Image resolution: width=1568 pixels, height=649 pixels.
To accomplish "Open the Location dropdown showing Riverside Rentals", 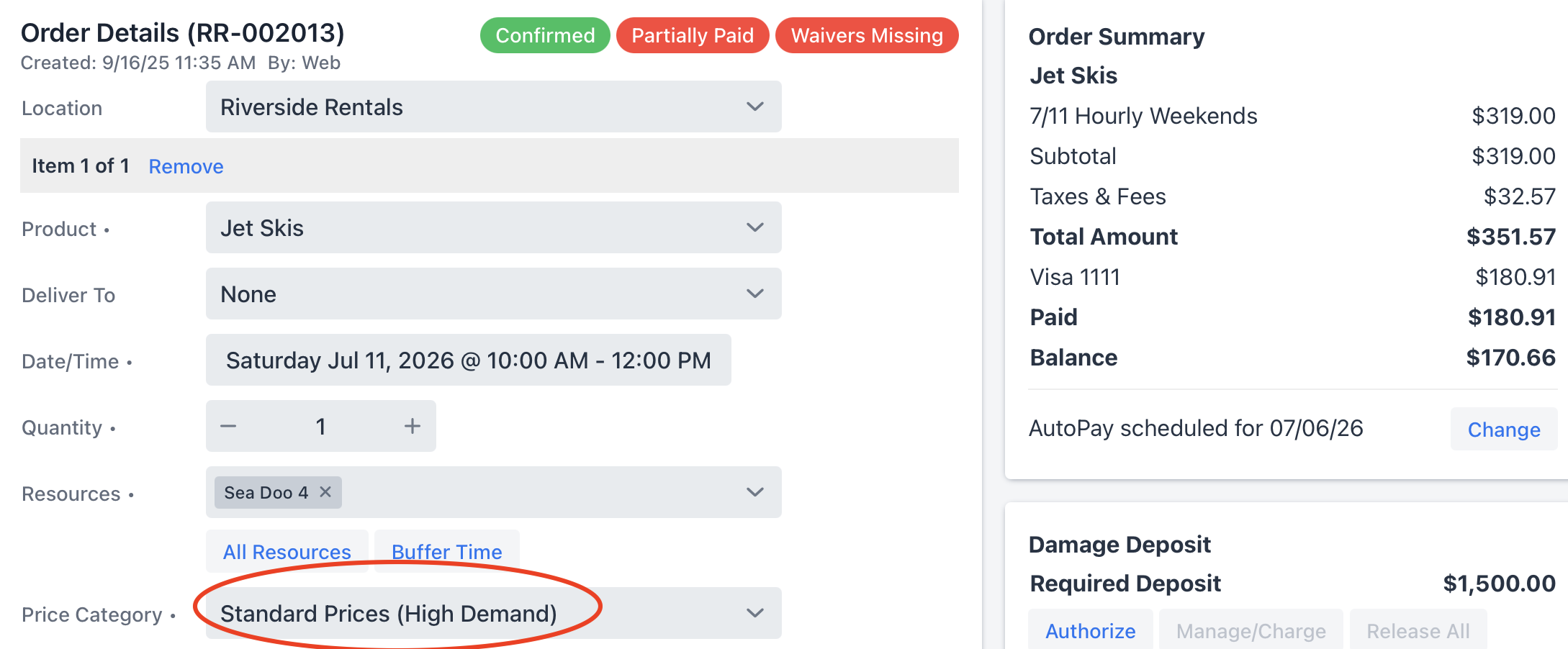I will [493, 106].
